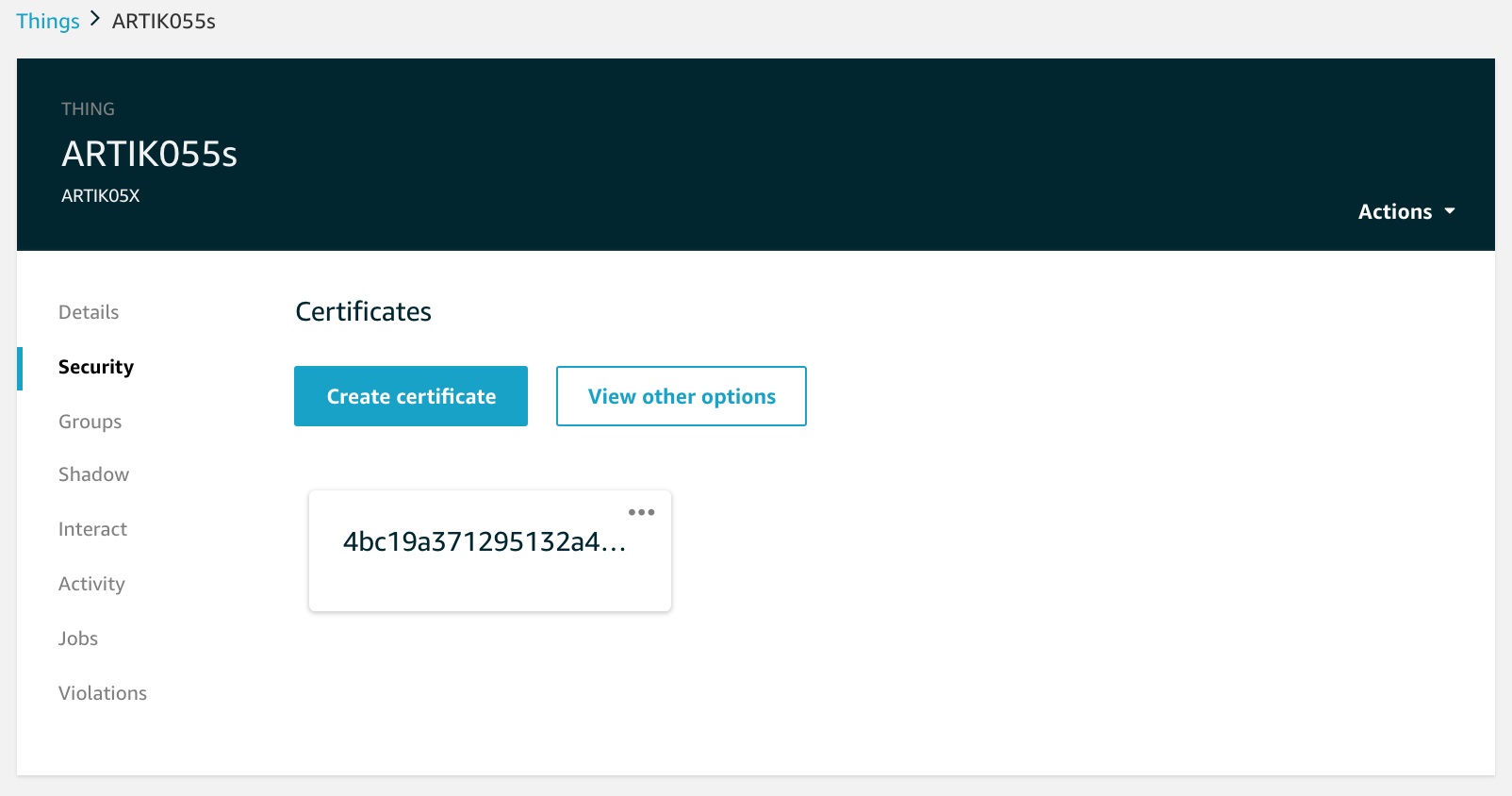Click the ARTIK055s thing title
The height and width of the screenshot is (796, 1512).
pos(150,154)
